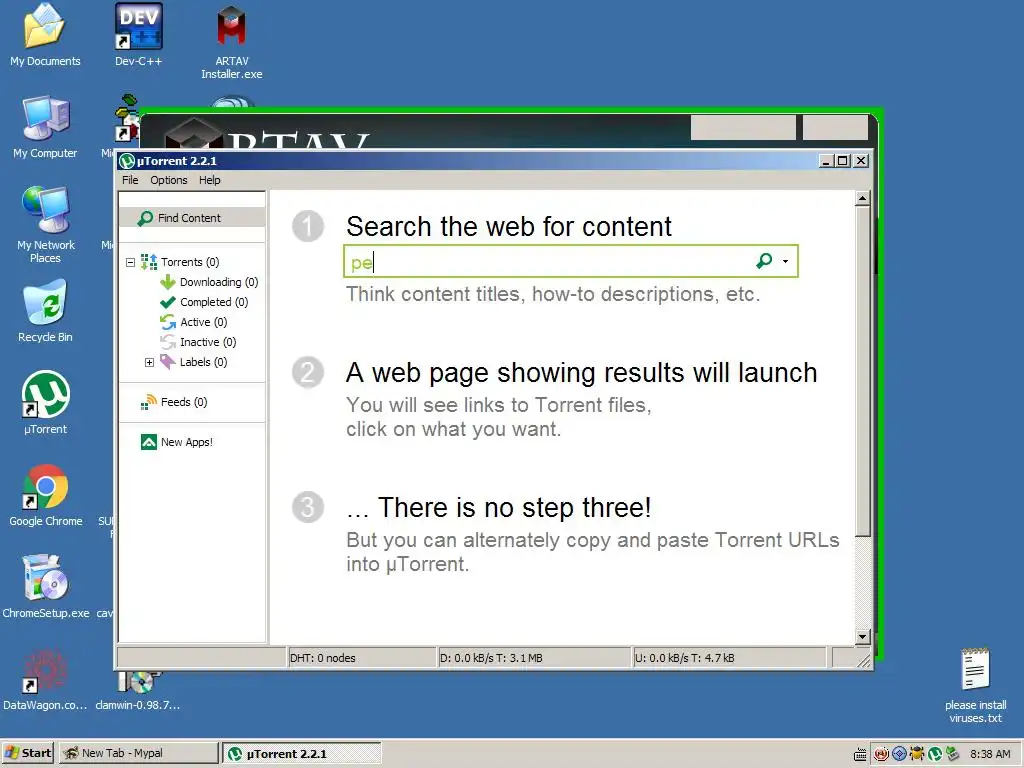Select the ARTAV Installer.exe desktop icon
This screenshot has width=1024, height=768.
pyautogui.click(x=231, y=26)
